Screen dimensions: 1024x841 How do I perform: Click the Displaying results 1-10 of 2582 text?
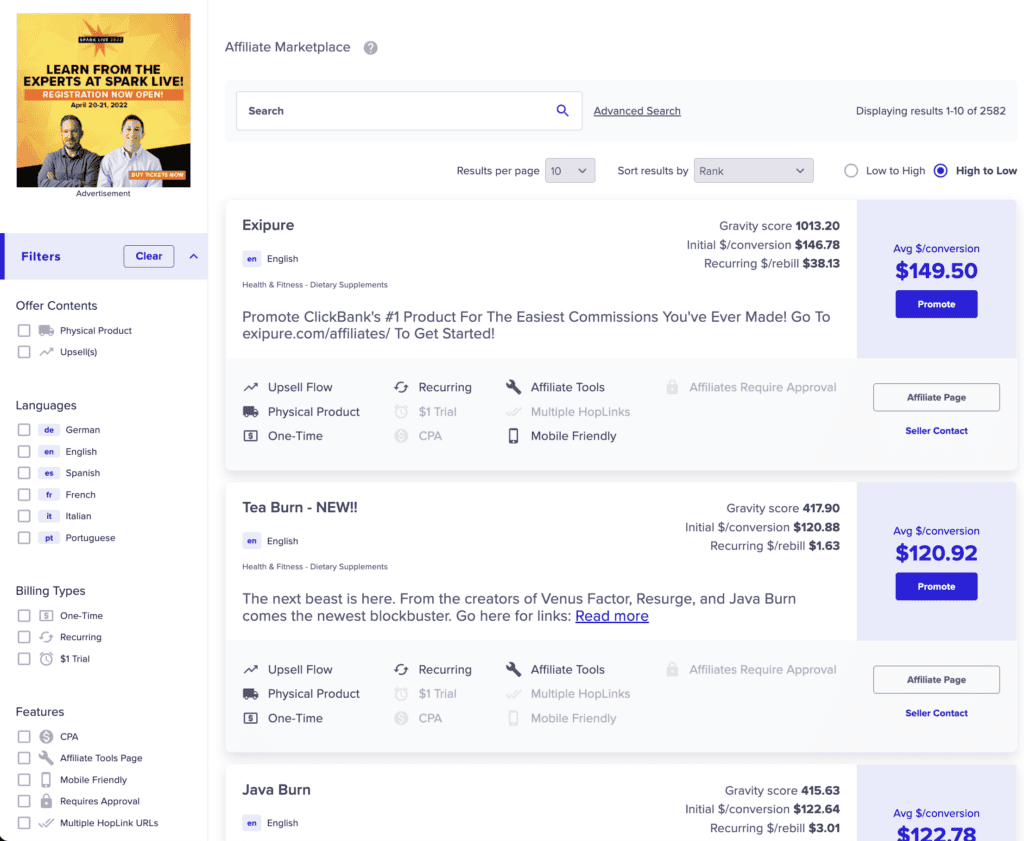(931, 111)
